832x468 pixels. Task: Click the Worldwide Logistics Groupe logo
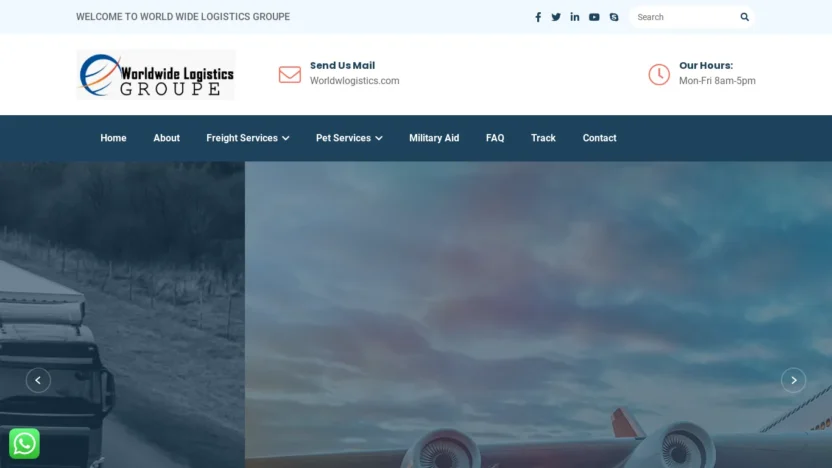(x=156, y=75)
